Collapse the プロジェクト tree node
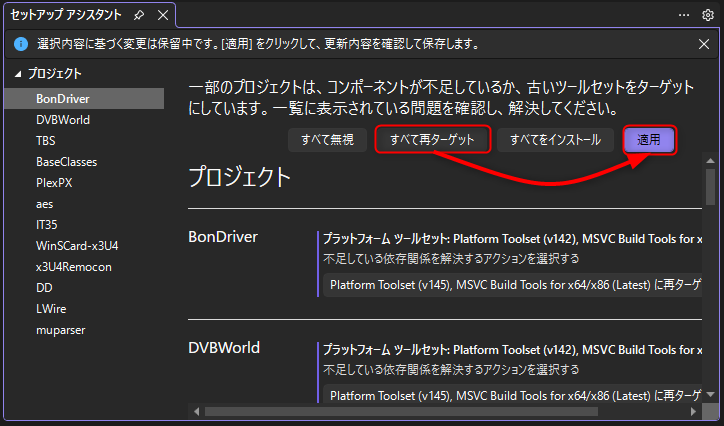This screenshot has width=724, height=426. click(17, 74)
